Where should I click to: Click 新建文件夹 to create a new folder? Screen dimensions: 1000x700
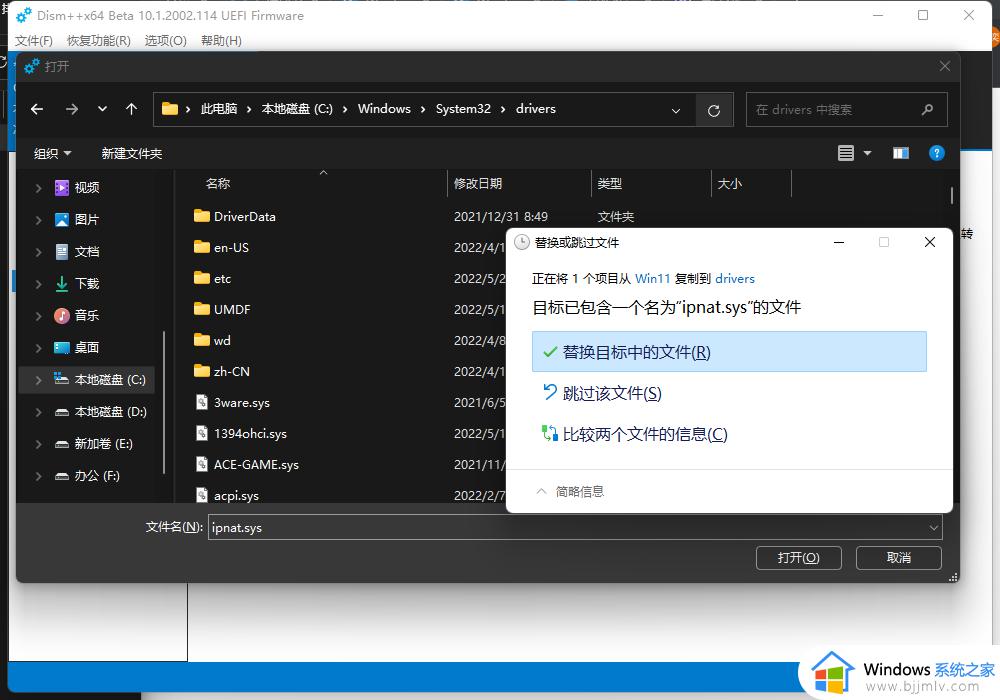pos(131,154)
